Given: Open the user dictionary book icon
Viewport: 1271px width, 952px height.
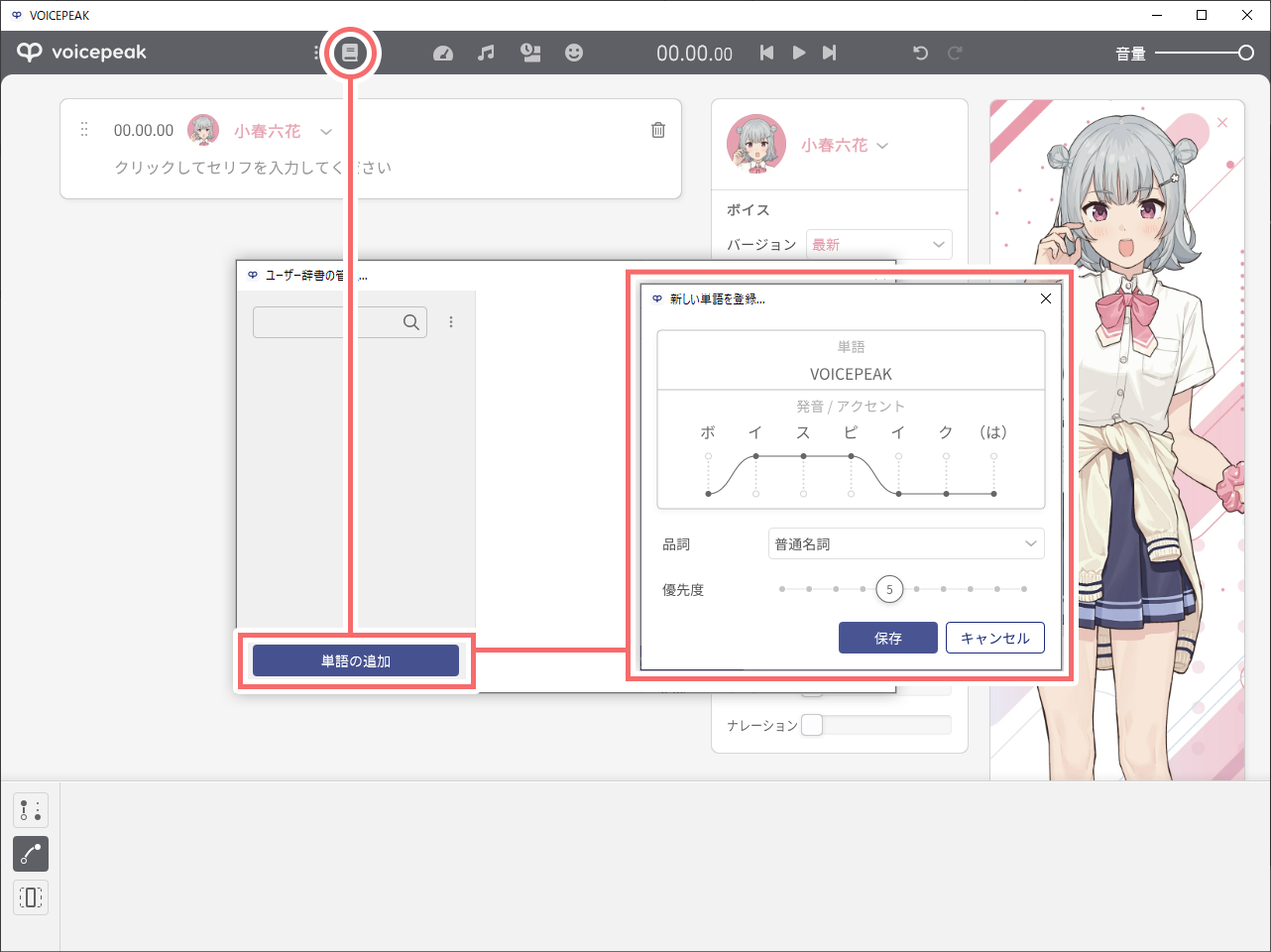Looking at the screenshot, I should [350, 53].
